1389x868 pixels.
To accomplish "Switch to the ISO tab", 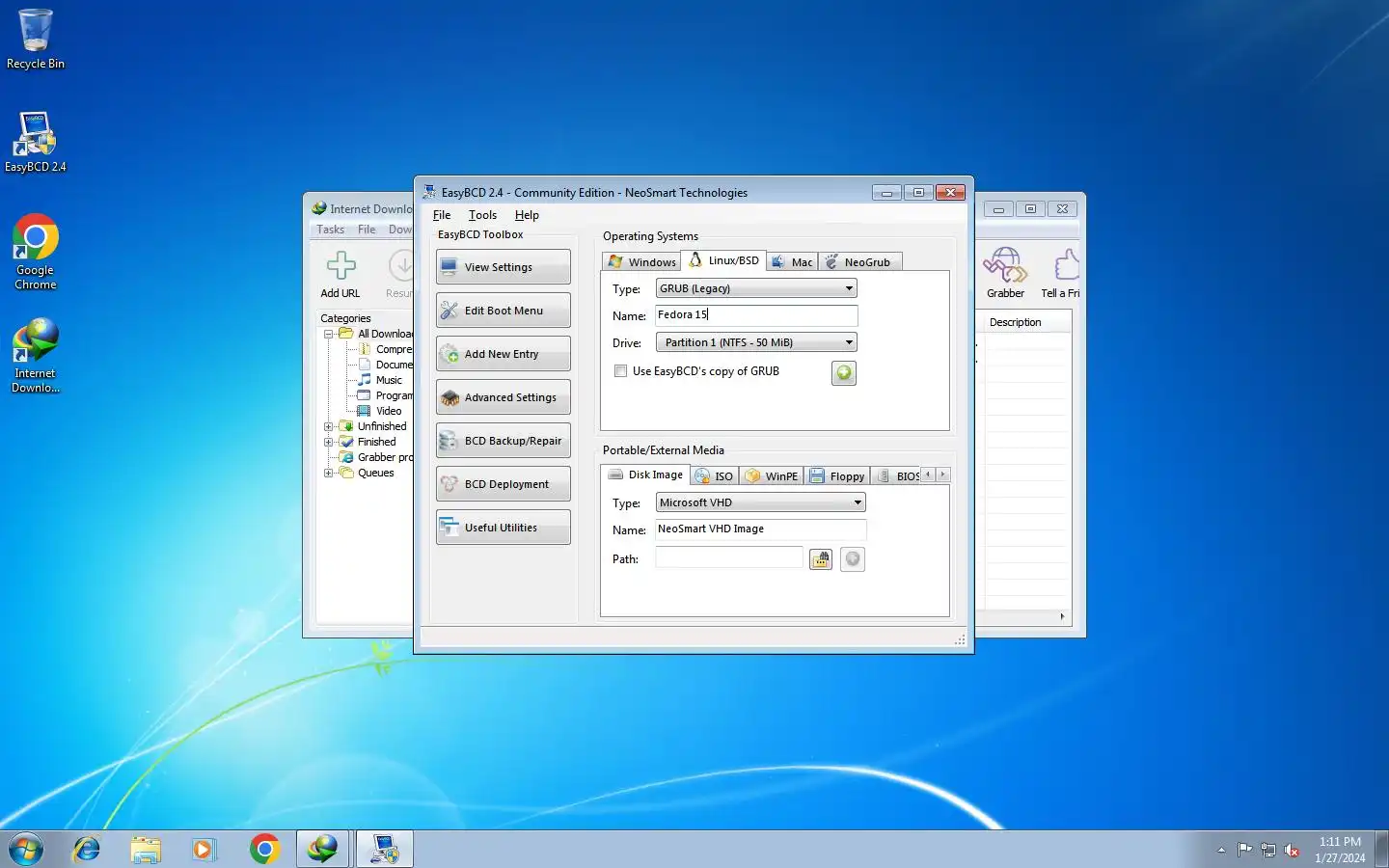I will 715,476.
